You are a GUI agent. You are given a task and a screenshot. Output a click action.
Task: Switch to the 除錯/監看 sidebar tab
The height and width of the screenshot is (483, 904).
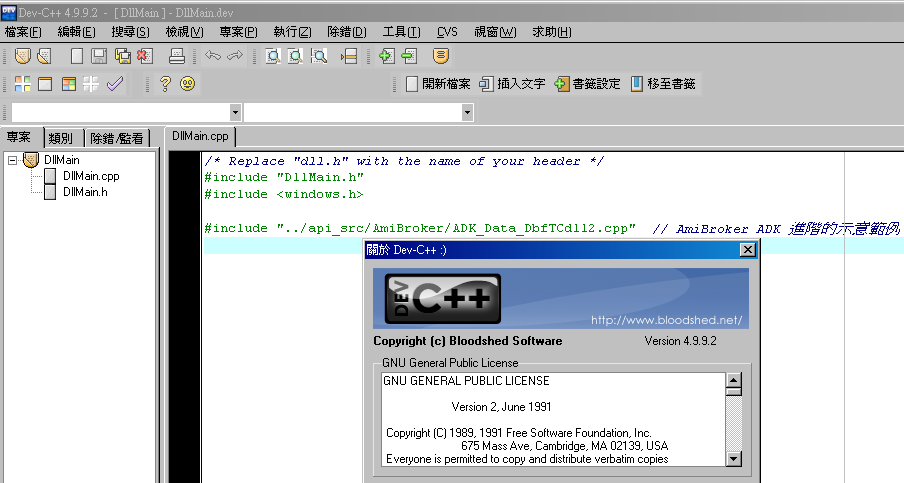point(117,138)
